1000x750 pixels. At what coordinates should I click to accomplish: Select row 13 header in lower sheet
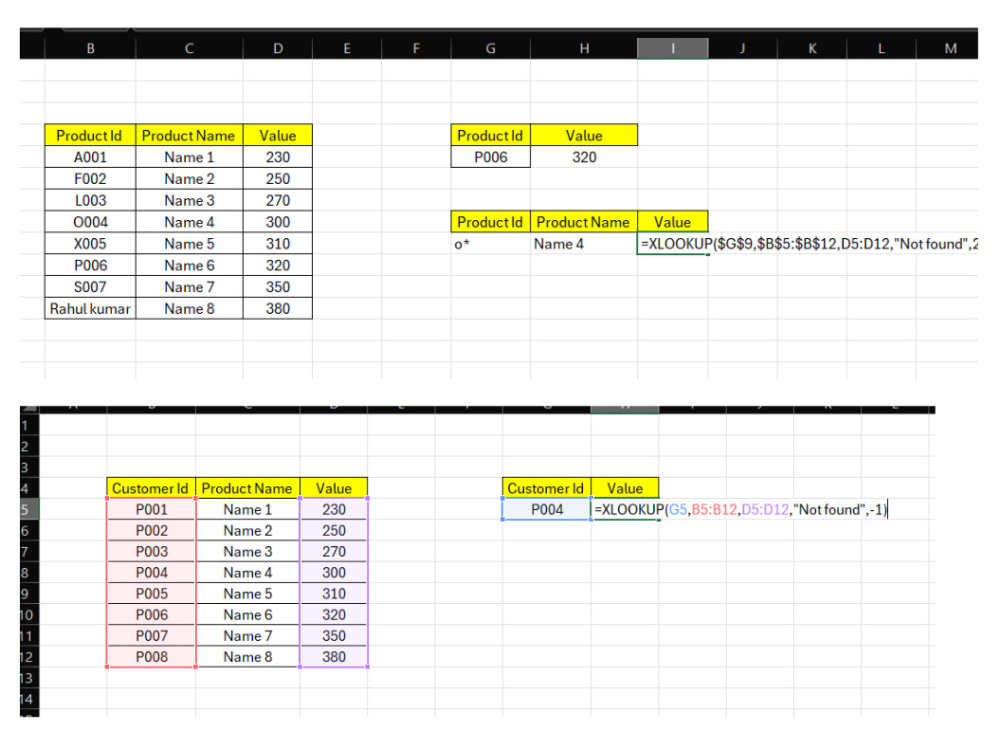[29, 678]
